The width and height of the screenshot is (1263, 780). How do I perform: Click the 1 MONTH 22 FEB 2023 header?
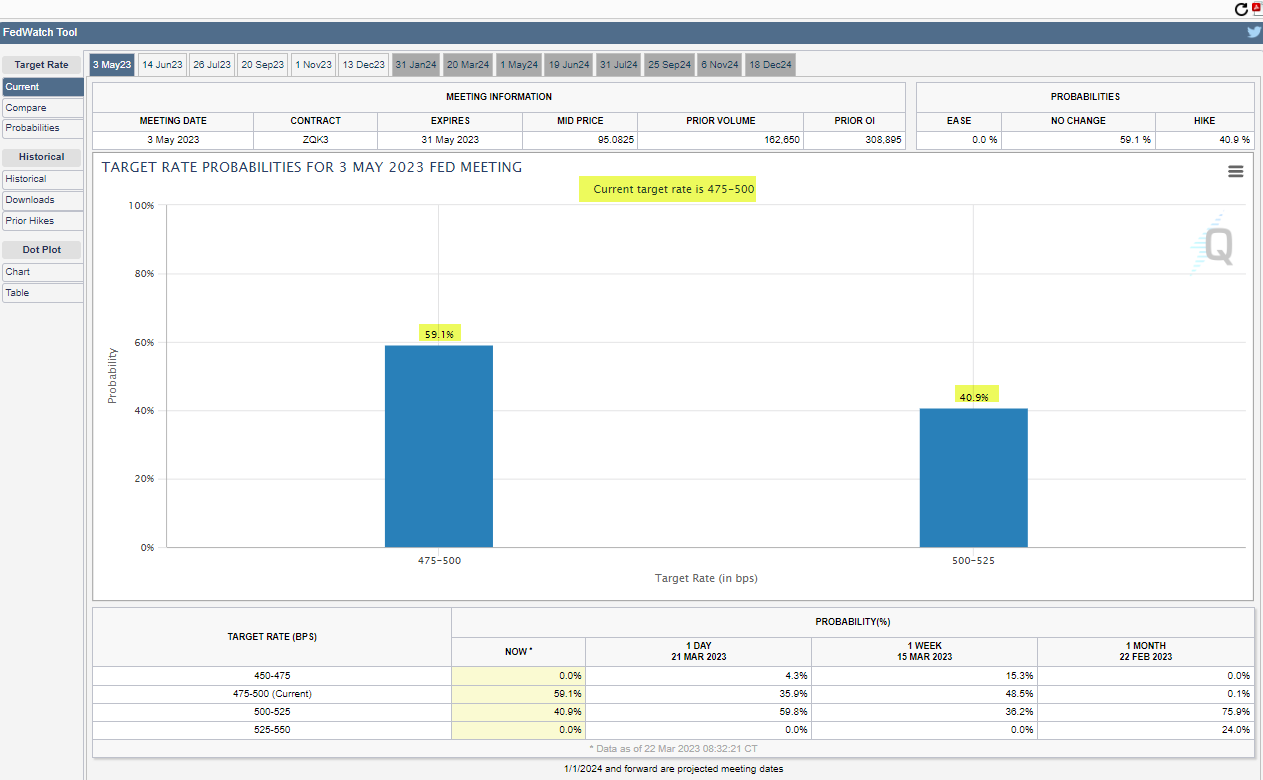[x=1146, y=651]
